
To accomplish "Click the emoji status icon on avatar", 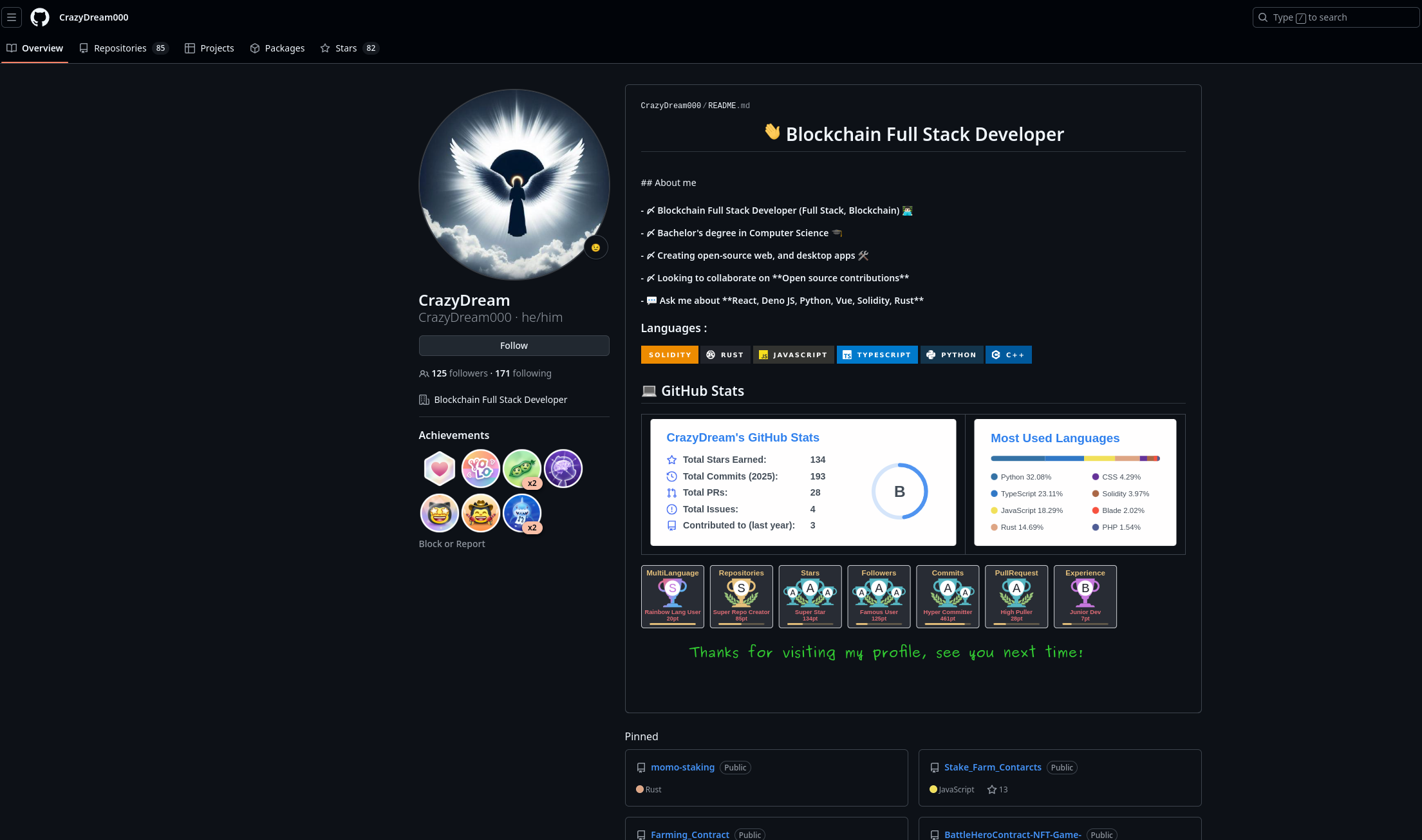I will (x=595, y=247).
